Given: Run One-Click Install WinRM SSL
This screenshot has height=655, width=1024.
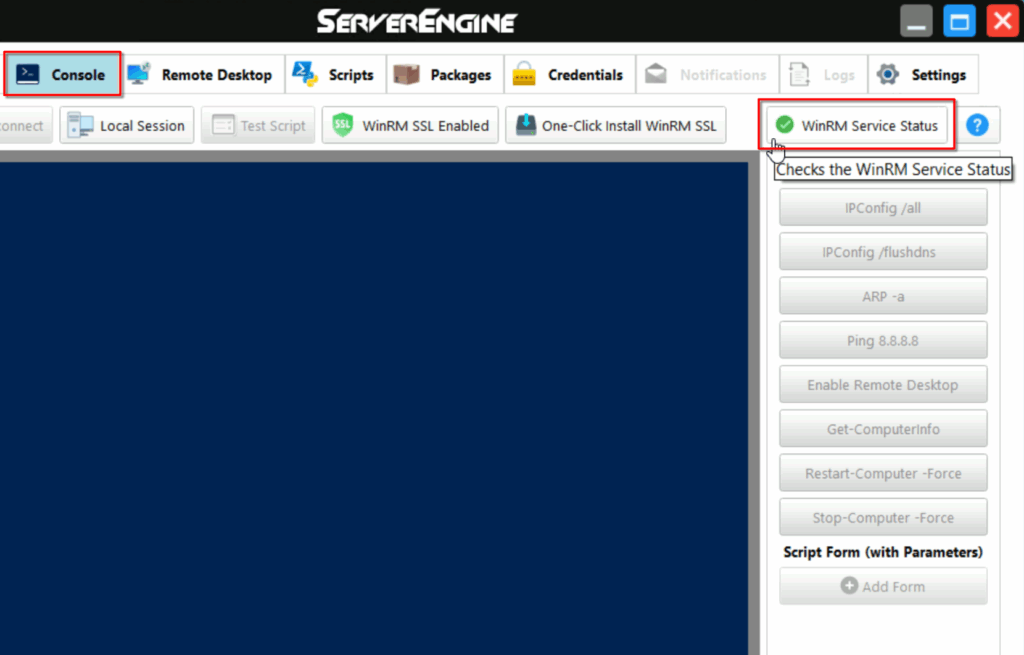Looking at the screenshot, I should (616, 125).
